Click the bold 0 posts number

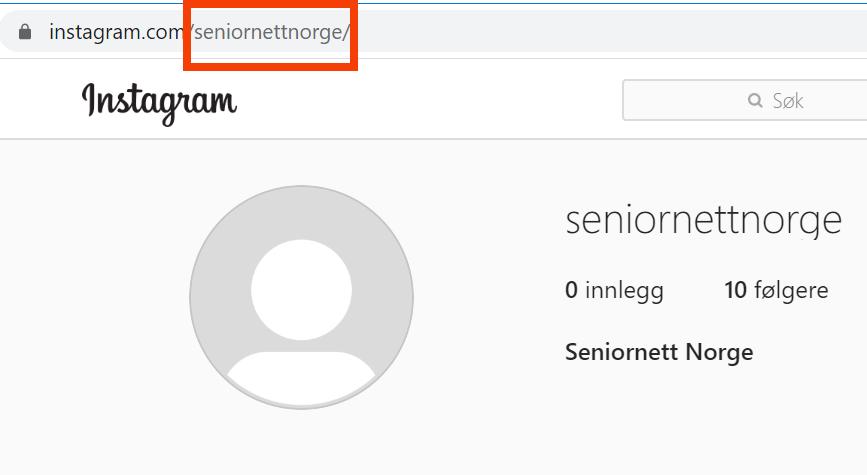(x=571, y=290)
